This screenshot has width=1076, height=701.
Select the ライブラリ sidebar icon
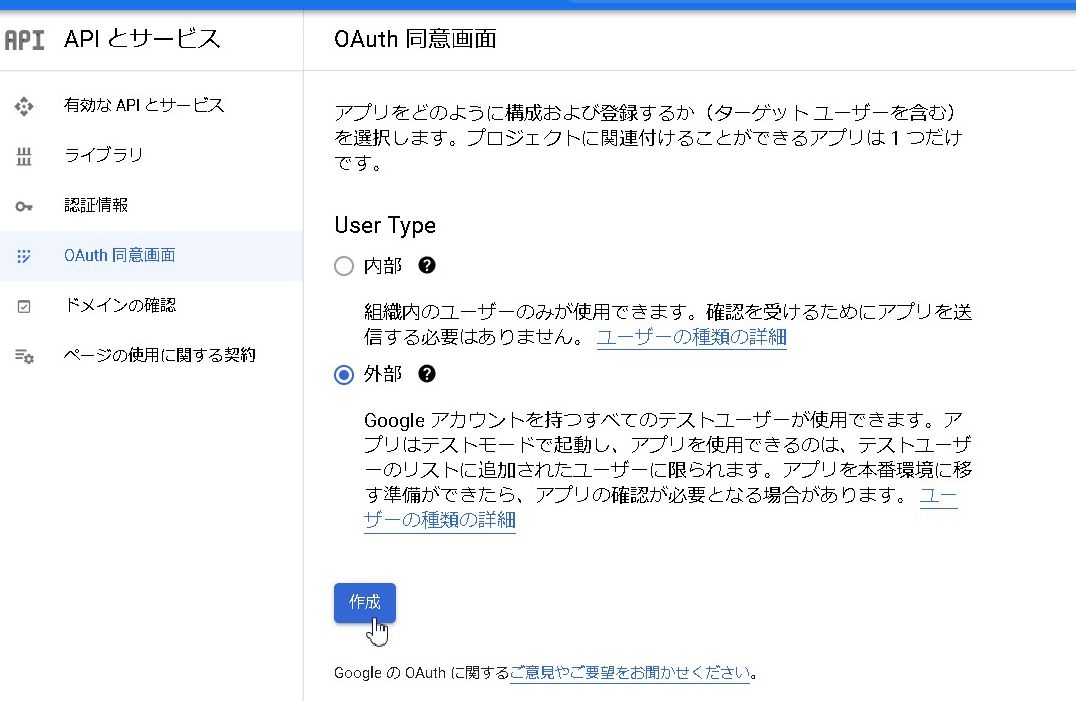coord(23,155)
